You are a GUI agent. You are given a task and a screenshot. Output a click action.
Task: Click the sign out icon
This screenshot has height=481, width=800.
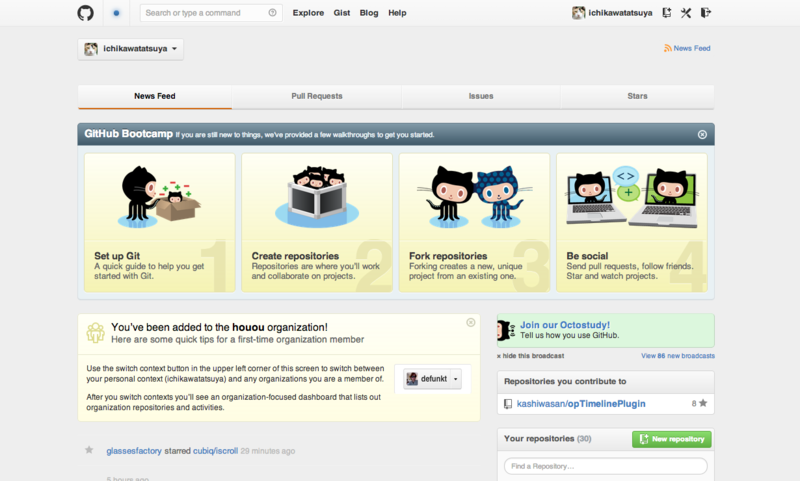click(x=706, y=13)
